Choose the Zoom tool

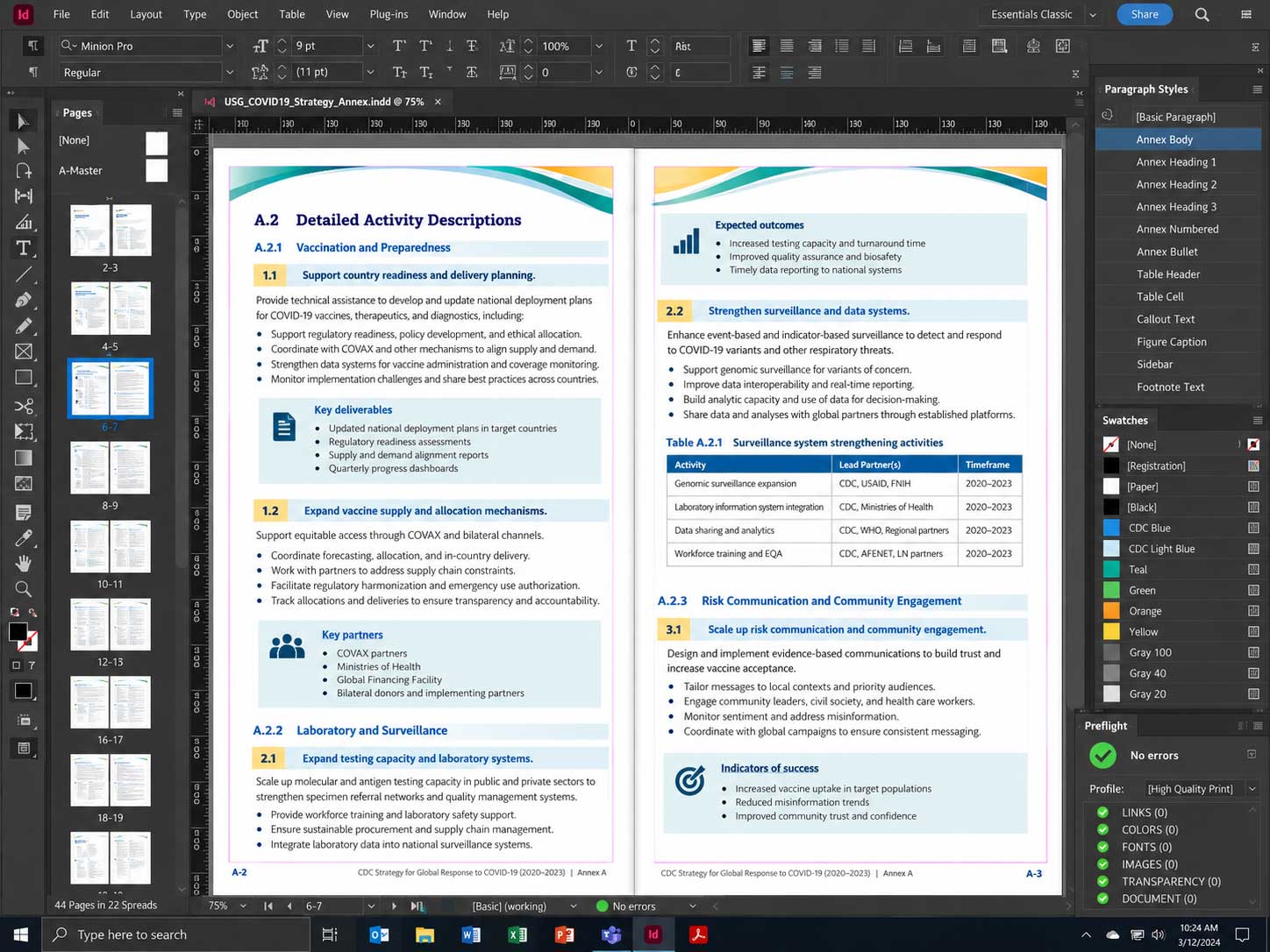click(24, 589)
